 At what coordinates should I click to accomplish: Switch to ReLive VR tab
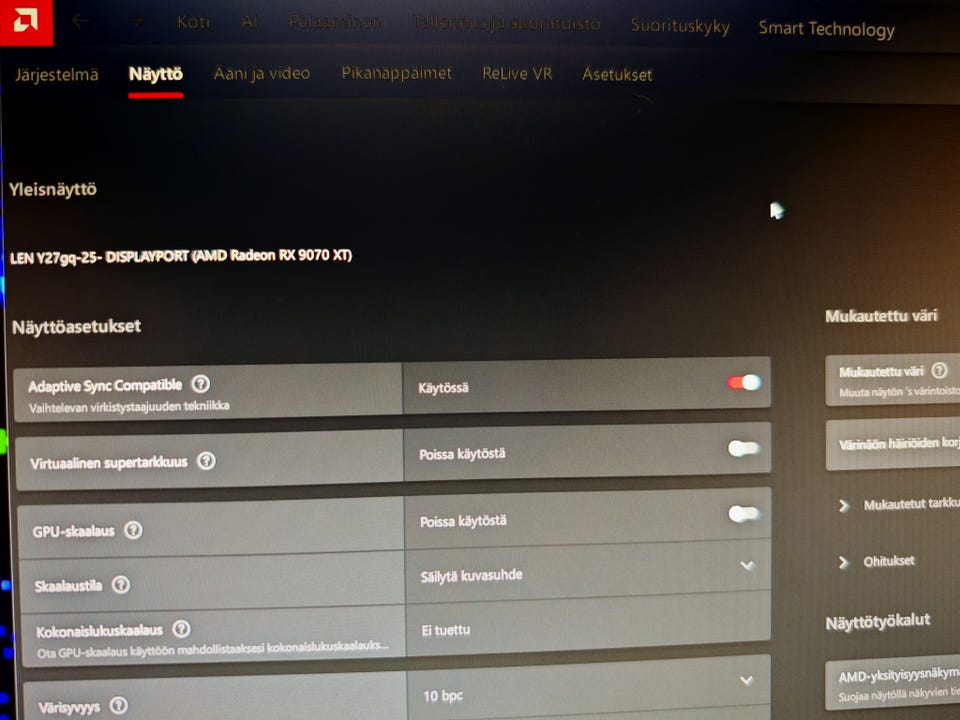click(517, 73)
